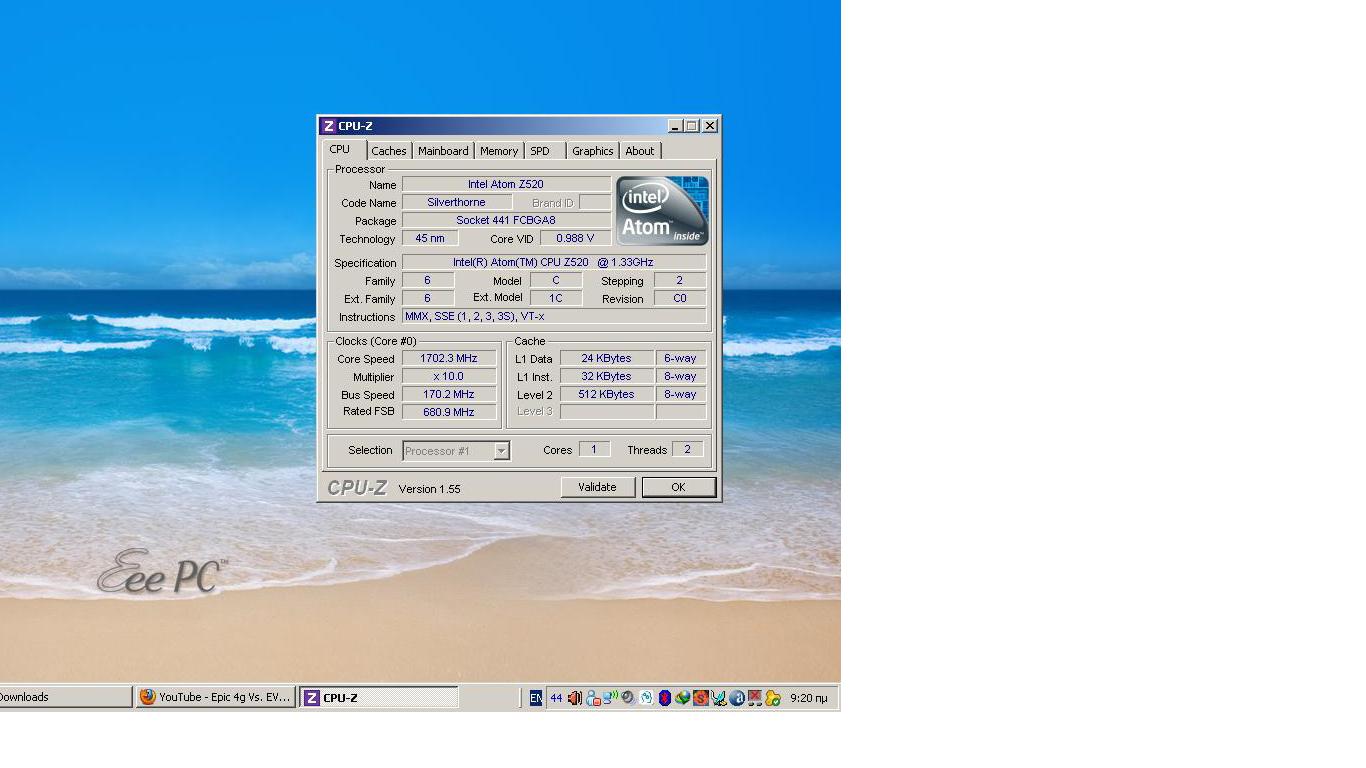This screenshot has height=768, width=1366.
Task: Click the Package value Socket 441 FCBGA8
Action: point(506,221)
